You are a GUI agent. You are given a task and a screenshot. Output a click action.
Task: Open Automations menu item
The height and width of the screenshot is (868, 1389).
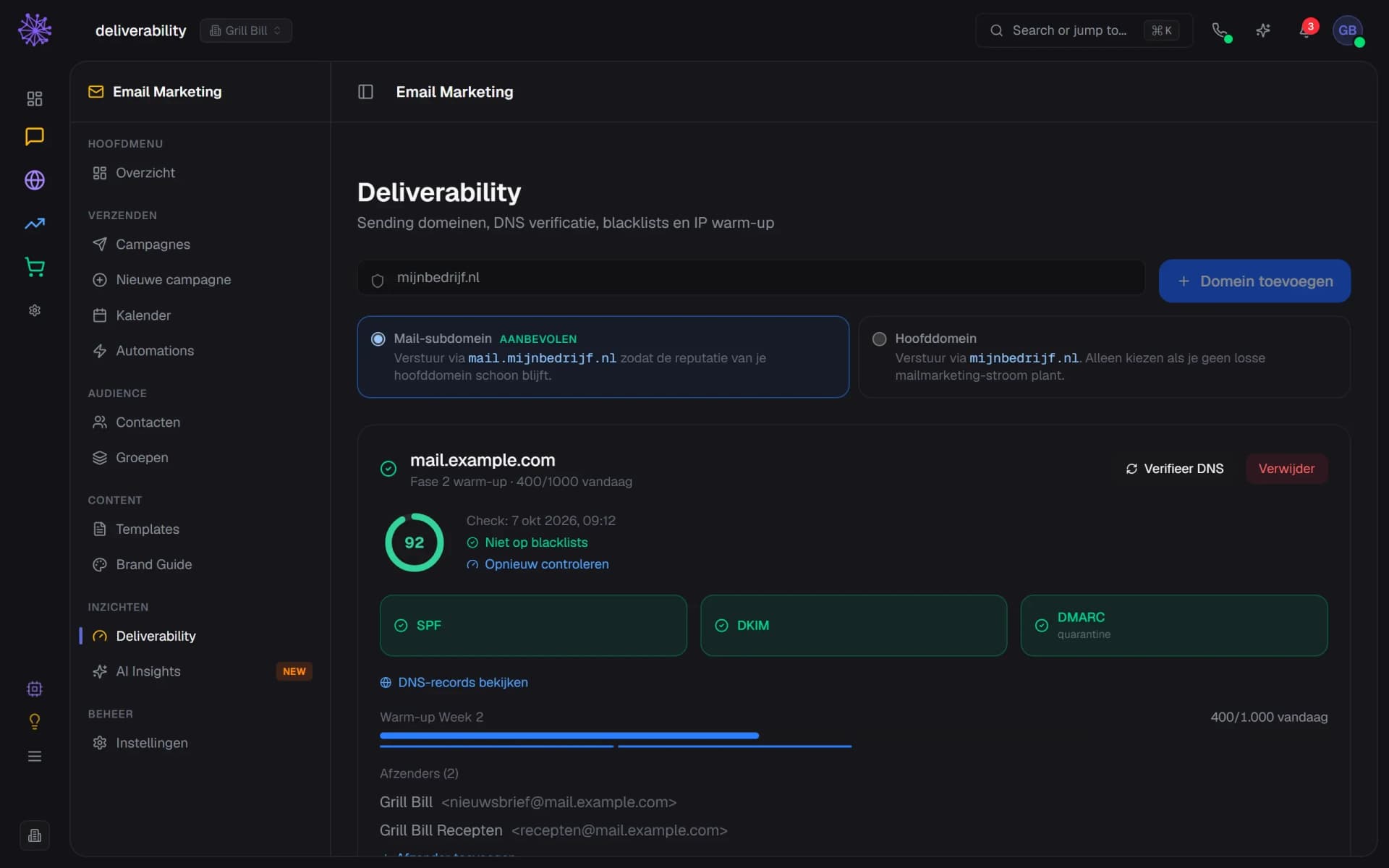[200, 351]
